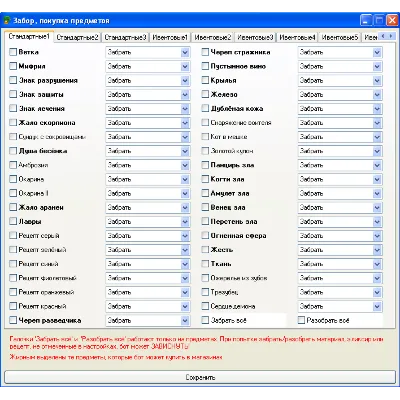Click the tab scroll left arrow

[383, 36]
